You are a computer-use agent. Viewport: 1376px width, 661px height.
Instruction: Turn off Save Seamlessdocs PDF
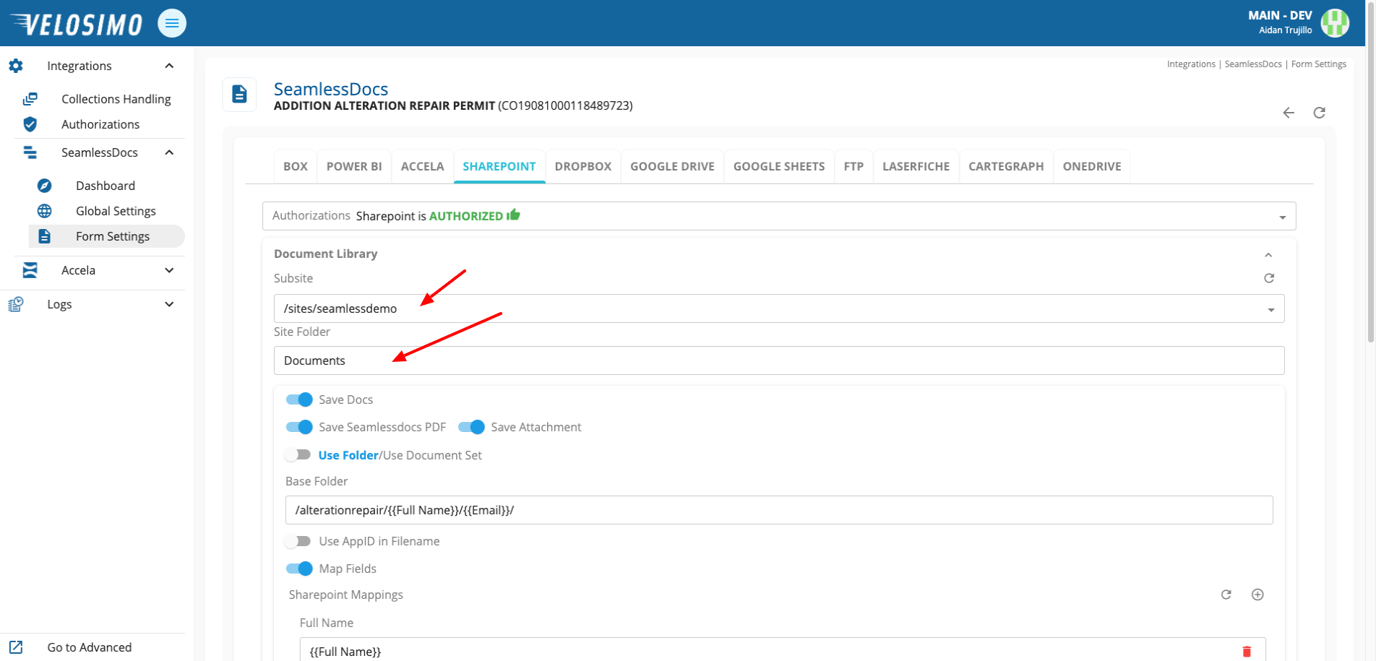(x=300, y=427)
